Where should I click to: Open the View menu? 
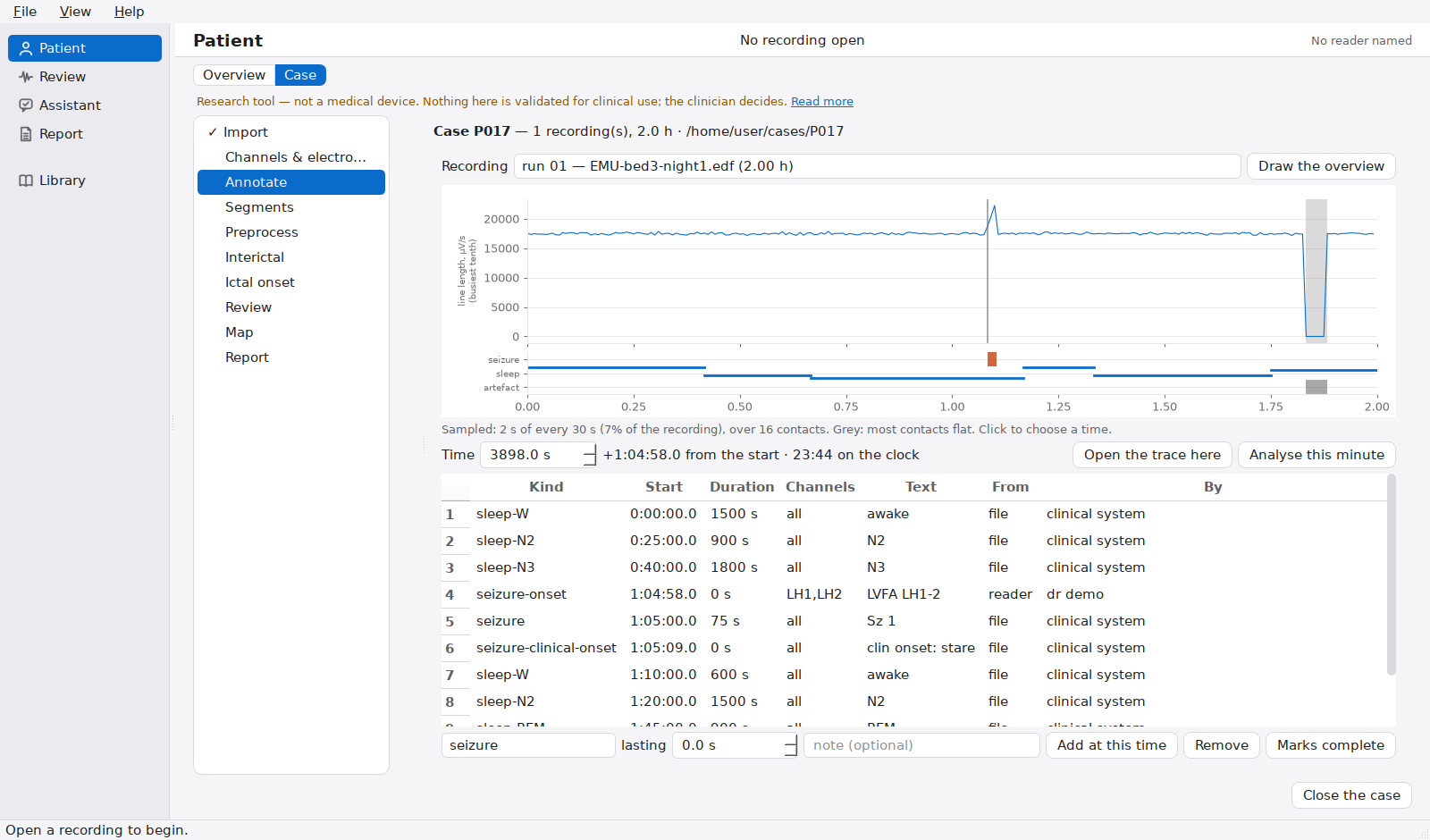click(75, 12)
